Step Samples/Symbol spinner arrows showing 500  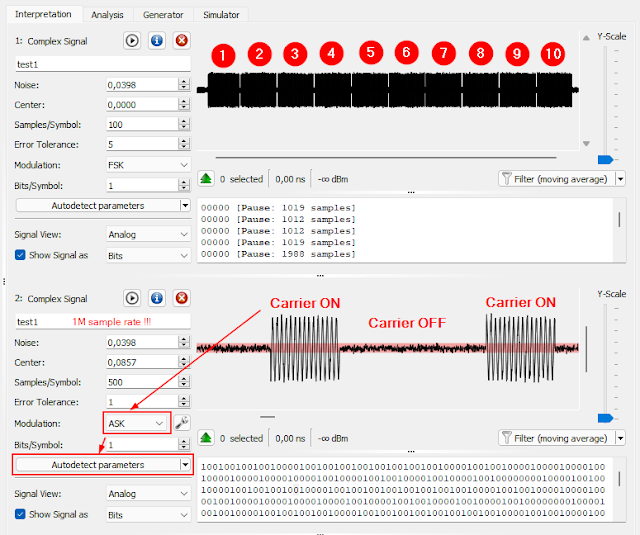click(184, 382)
